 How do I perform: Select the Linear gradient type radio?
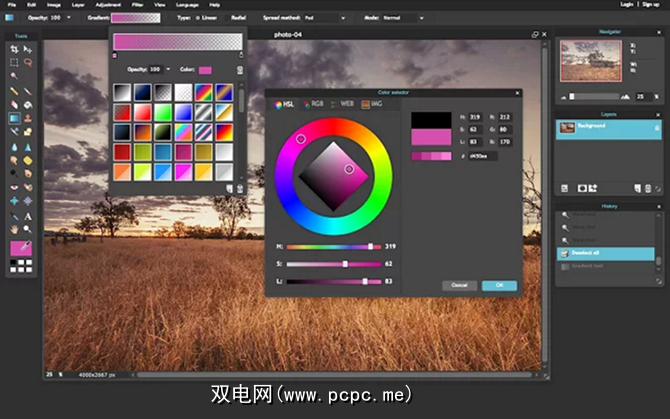[198, 18]
